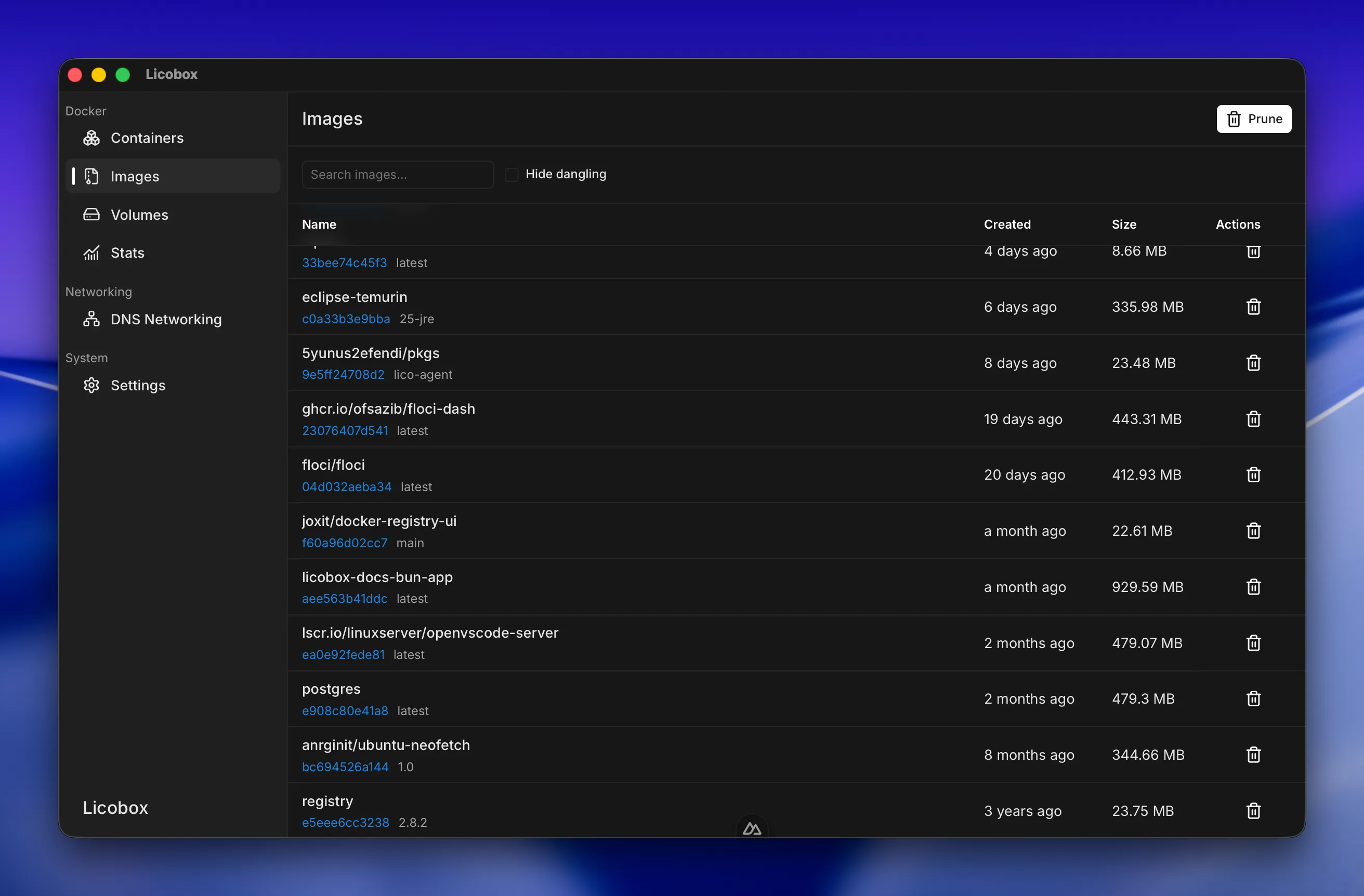
Task: Open the DNS Networking label
Action: point(166,319)
